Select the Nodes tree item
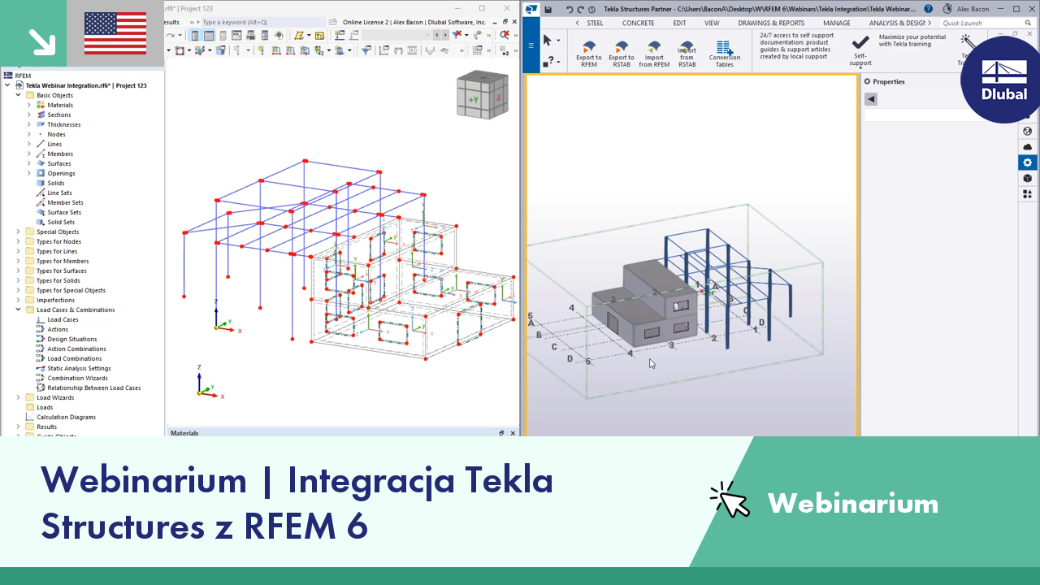 (x=56, y=135)
